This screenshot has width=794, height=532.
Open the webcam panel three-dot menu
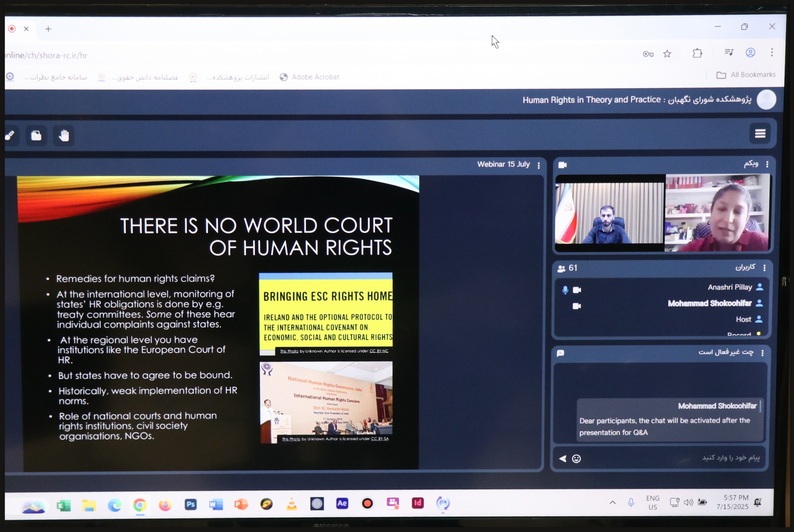point(767,164)
